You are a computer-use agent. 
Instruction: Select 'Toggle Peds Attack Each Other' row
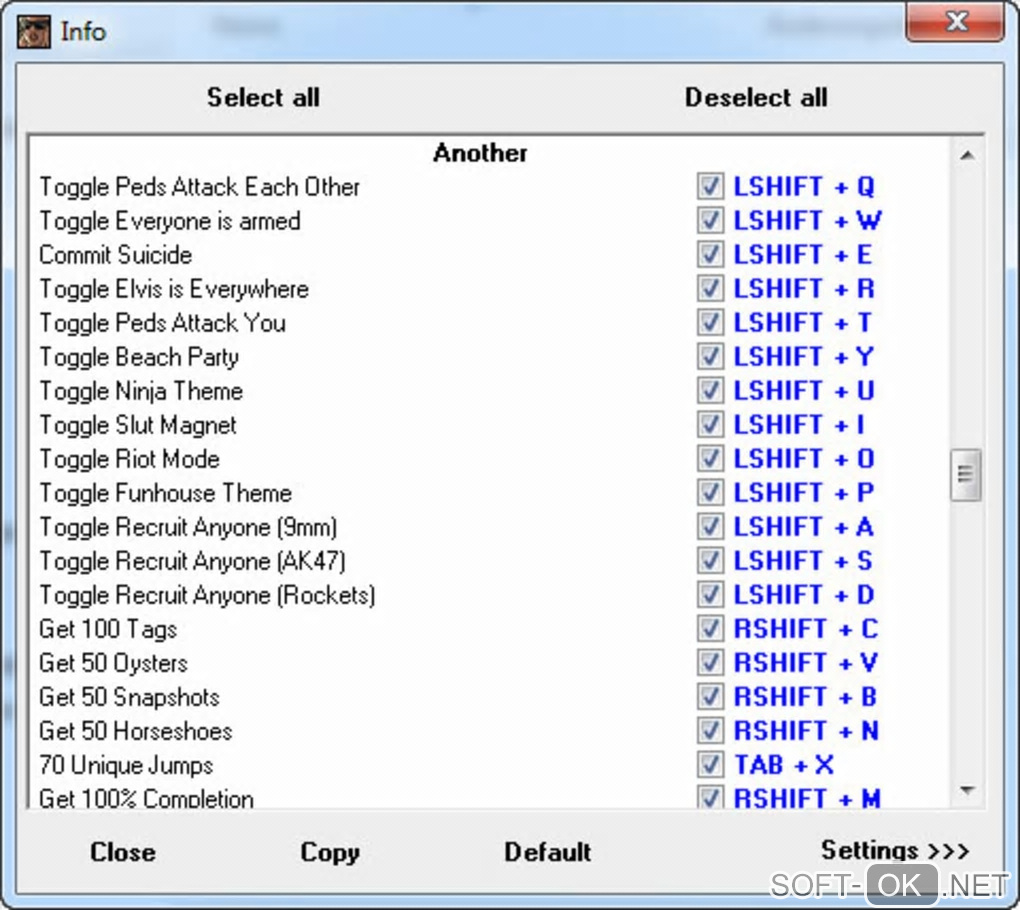pyautogui.click(x=199, y=187)
